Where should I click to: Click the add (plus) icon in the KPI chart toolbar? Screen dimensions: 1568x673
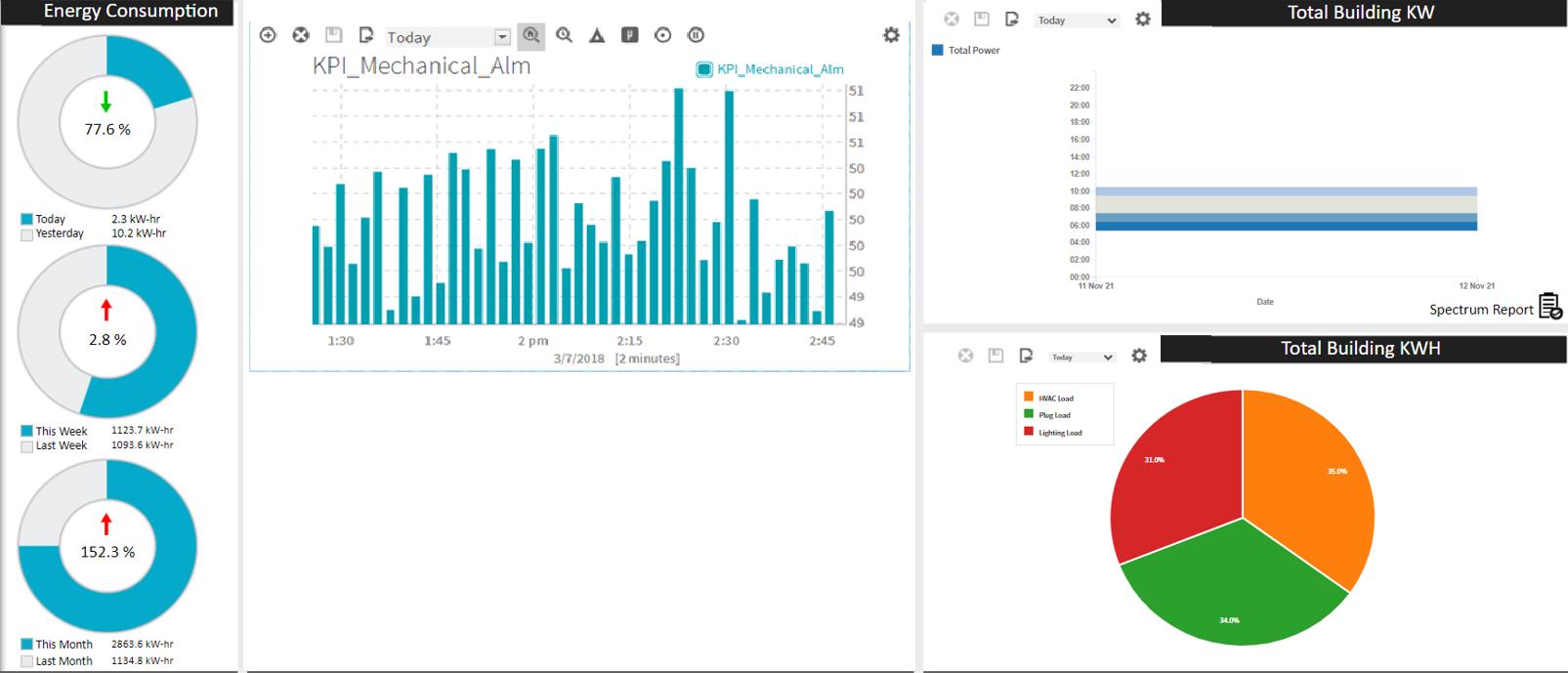pyautogui.click(x=268, y=35)
